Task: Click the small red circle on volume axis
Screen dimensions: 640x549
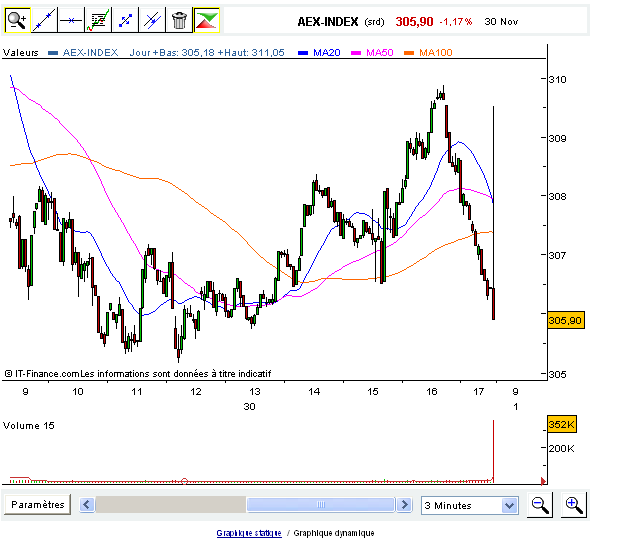Action: coord(184,481)
